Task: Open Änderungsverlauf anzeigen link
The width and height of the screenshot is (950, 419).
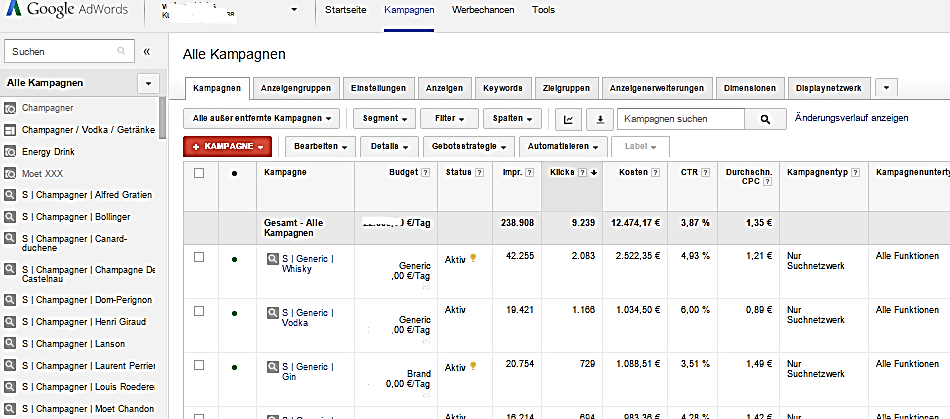Action: [851, 118]
